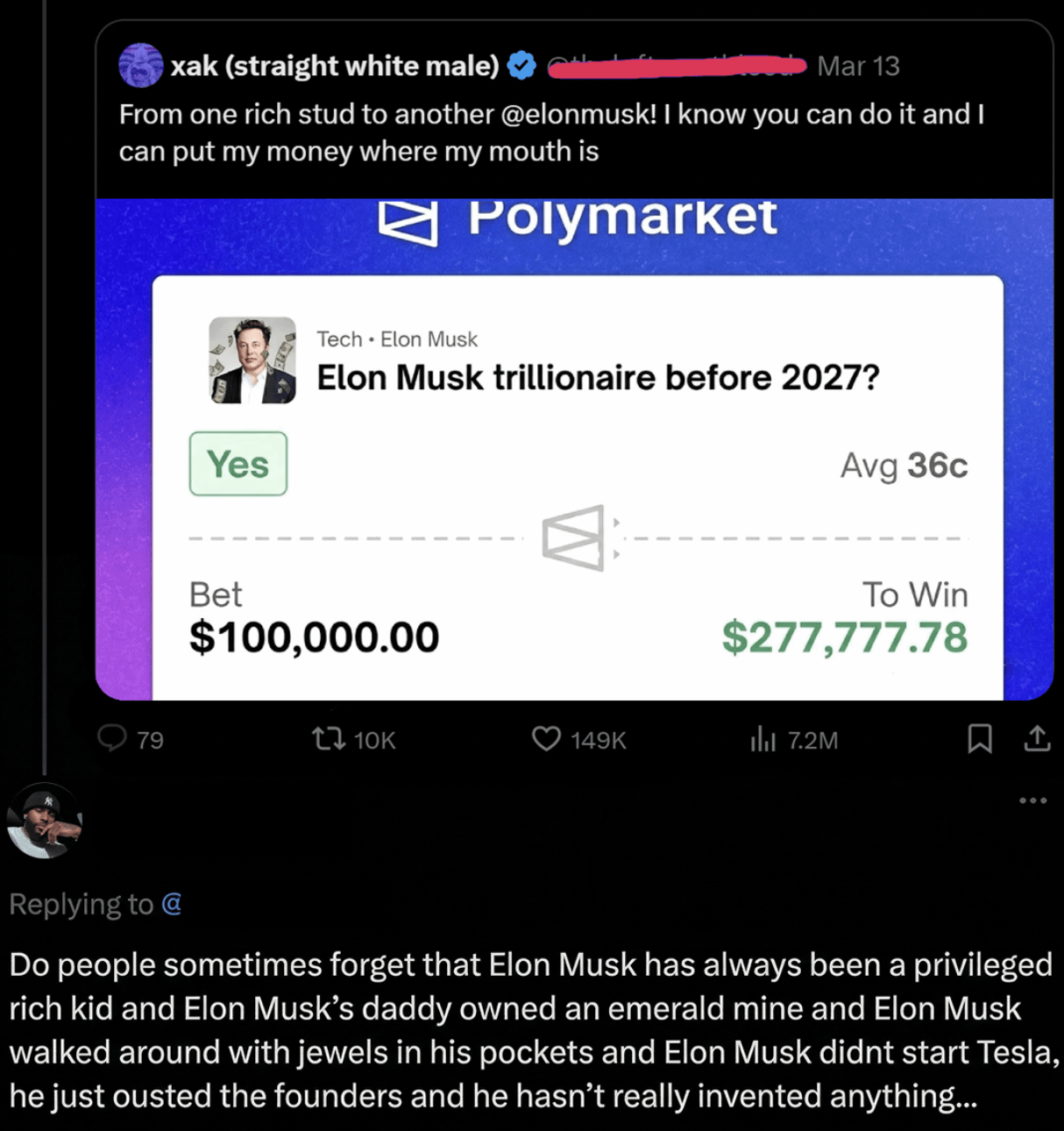Bookmark the quoted tweet

[980, 739]
